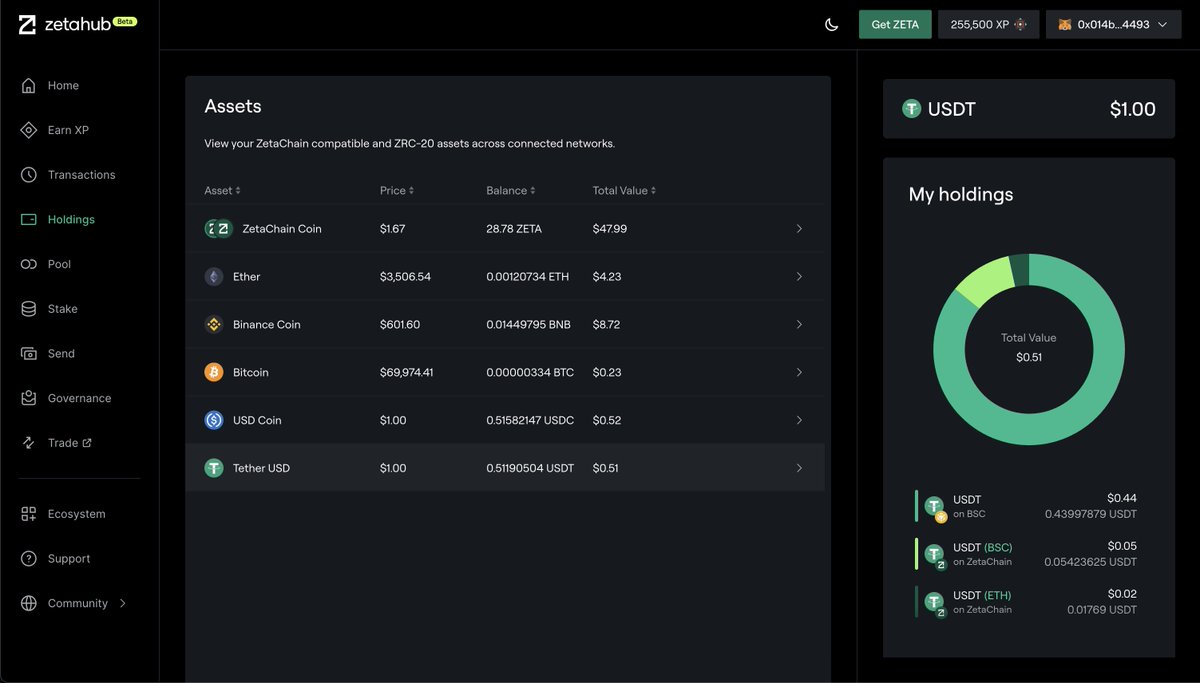Click the Ether asset icon
The width and height of the screenshot is (1200, 683).
pos(214,277)
